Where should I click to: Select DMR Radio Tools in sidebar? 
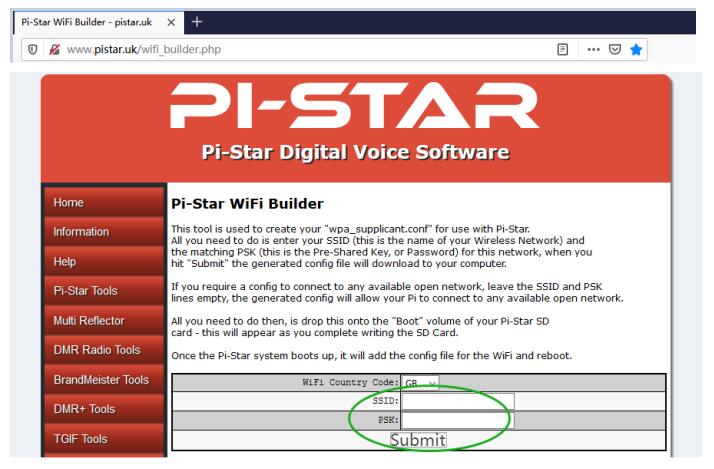point(104,350)
